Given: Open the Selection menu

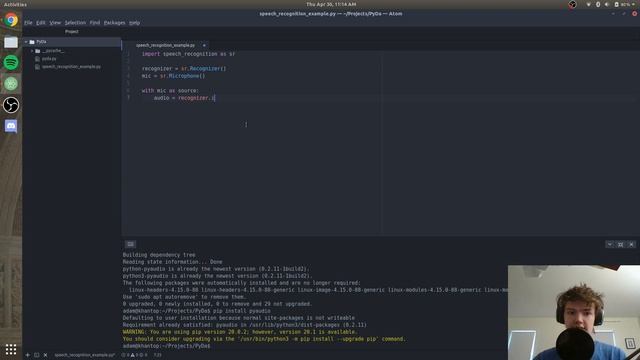Looking at the screenshot, I should pos(75,23).
